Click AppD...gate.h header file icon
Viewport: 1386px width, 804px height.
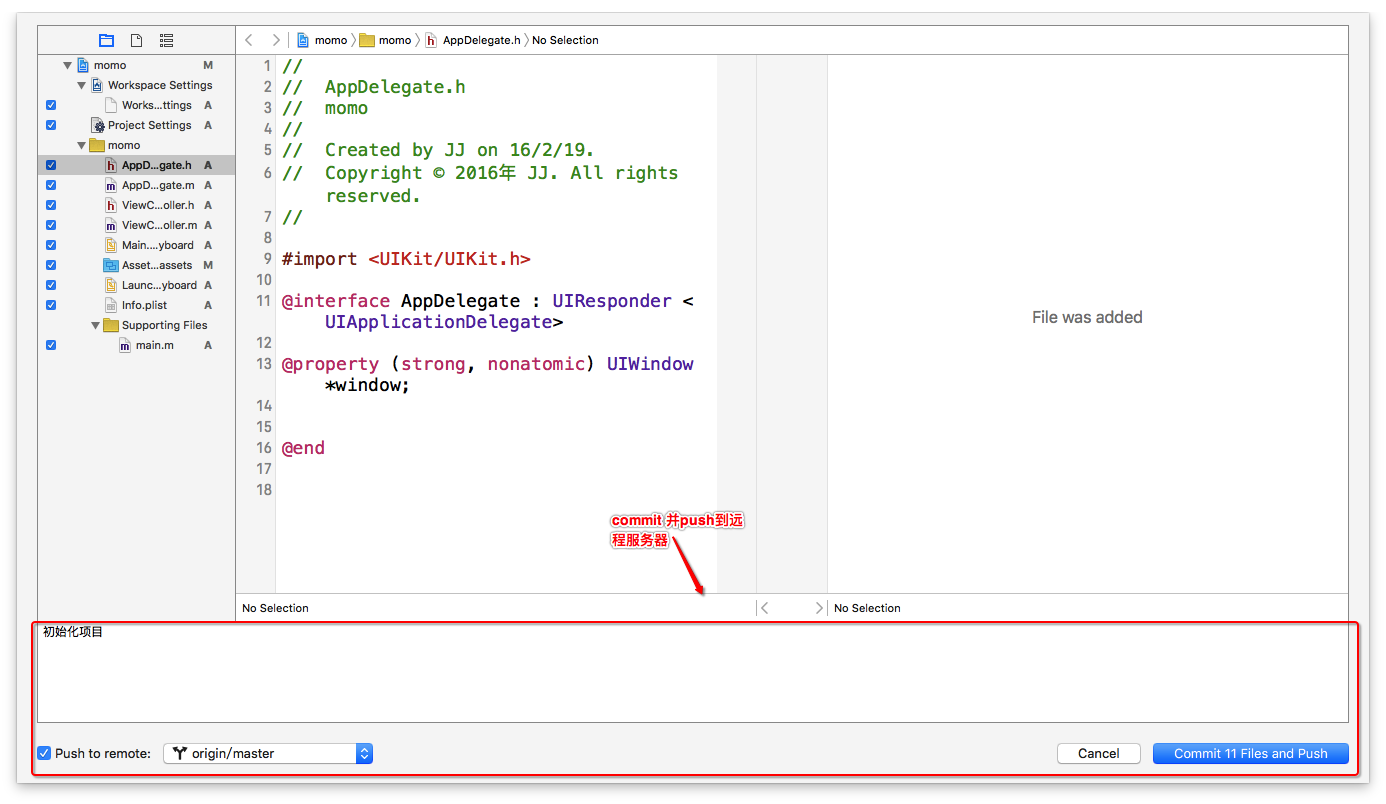click(x=111, y=165)
